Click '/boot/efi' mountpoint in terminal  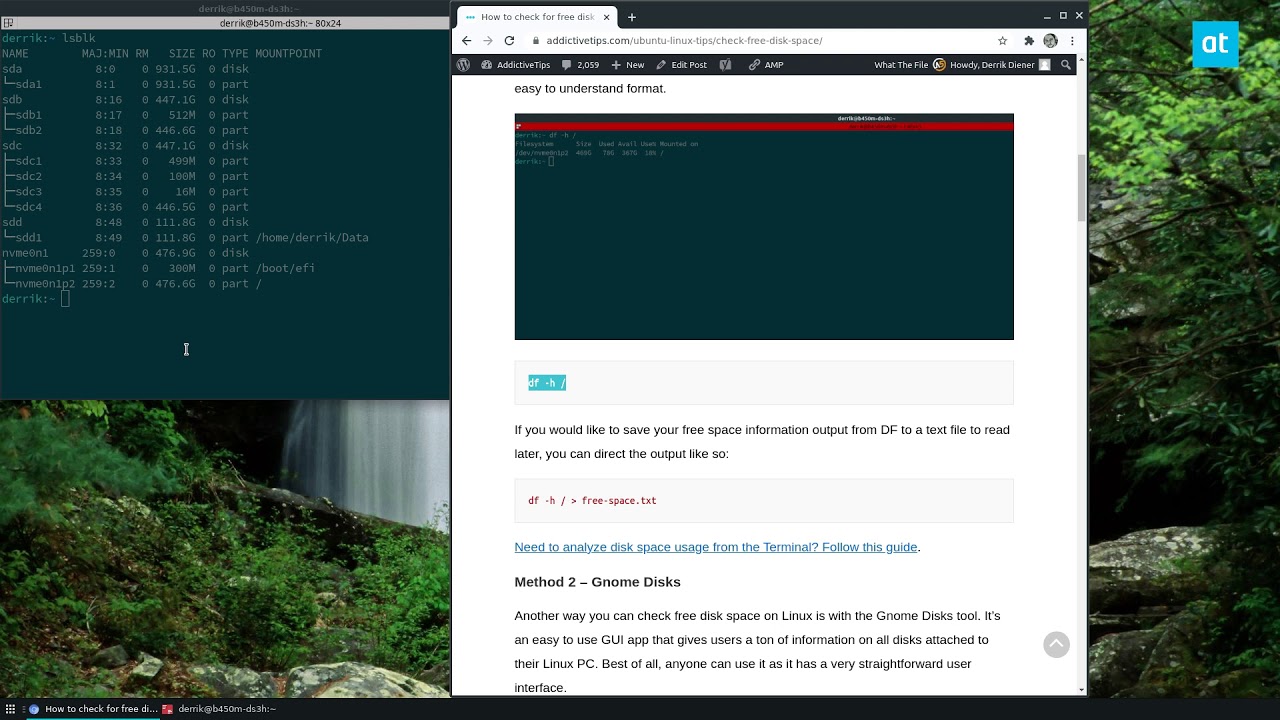click(285, 269)
